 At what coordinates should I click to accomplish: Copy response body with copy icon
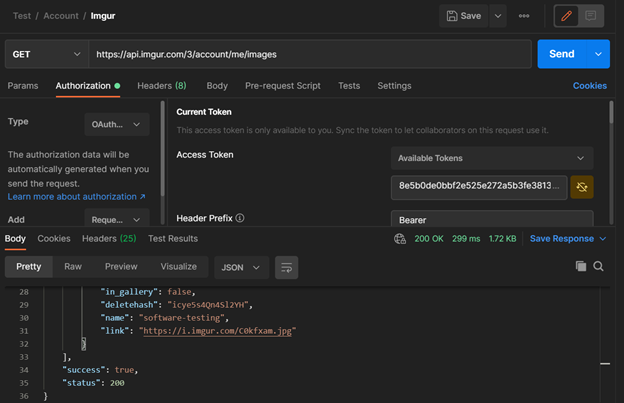click(x=581, y=266)
